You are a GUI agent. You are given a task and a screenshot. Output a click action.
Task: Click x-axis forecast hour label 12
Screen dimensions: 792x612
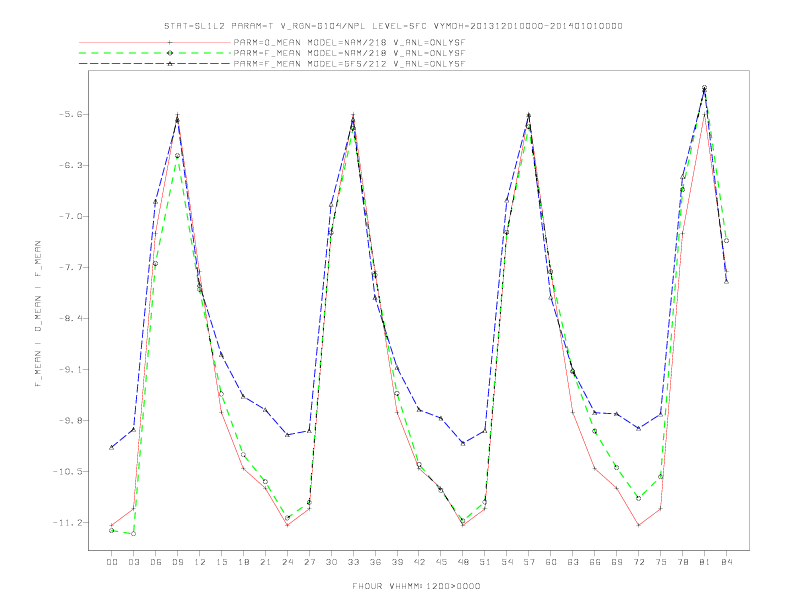(200, 562)
